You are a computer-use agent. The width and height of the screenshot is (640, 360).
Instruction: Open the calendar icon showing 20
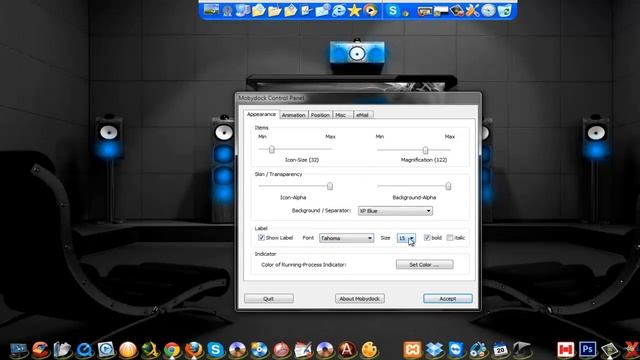[x=500, y=350]
